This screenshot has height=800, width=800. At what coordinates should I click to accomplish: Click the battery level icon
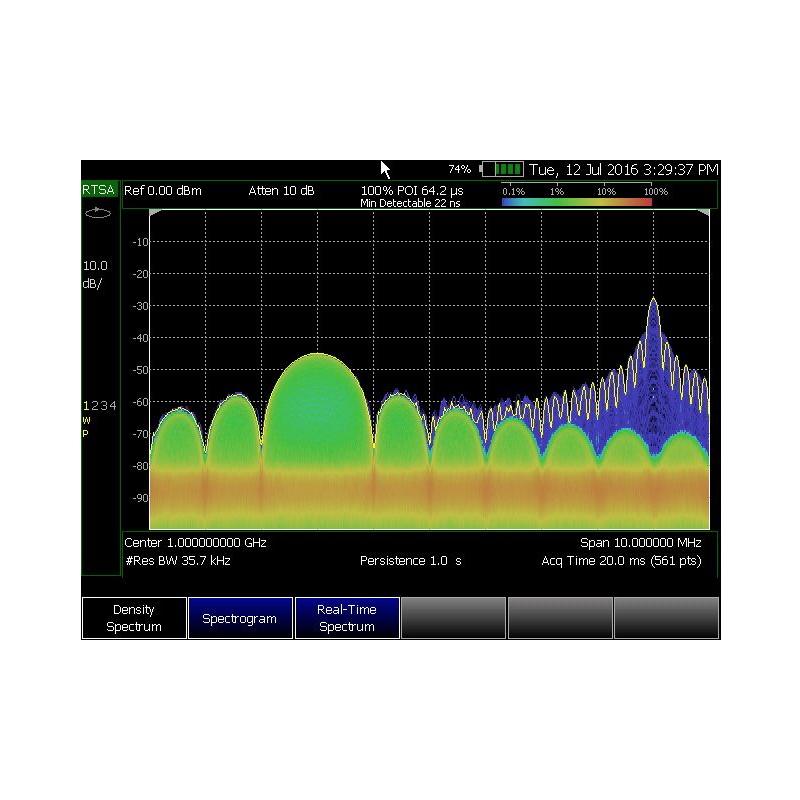[x=502, y=169]
